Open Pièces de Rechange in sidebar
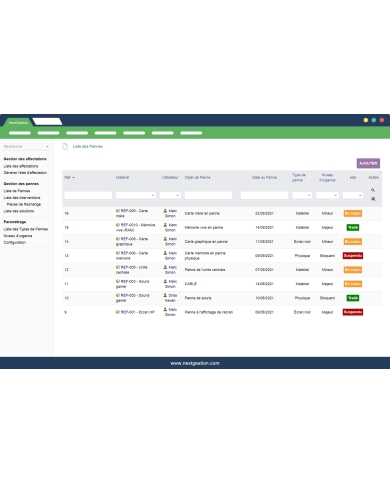Image resolution: width=390 pixels, height=484 pixels. (x=24, y=204)
